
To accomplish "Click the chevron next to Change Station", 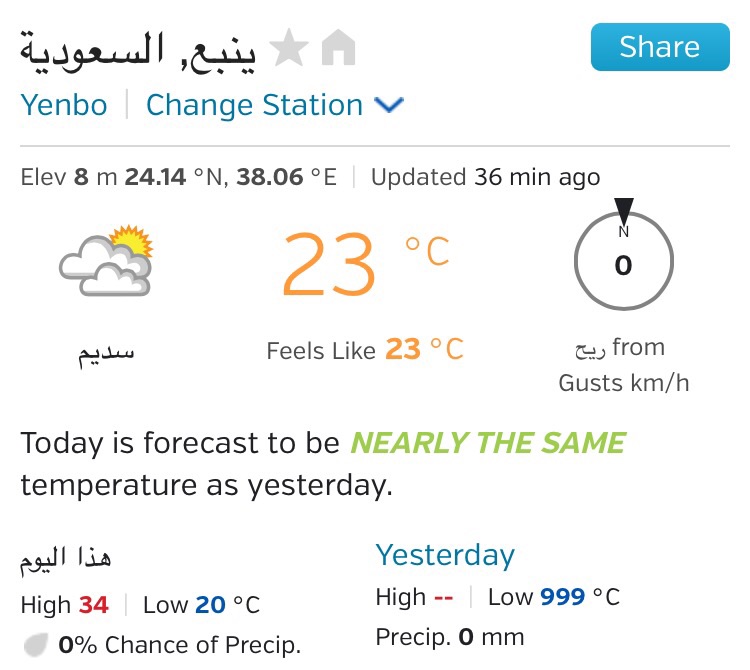I will [x=389, y=105].
